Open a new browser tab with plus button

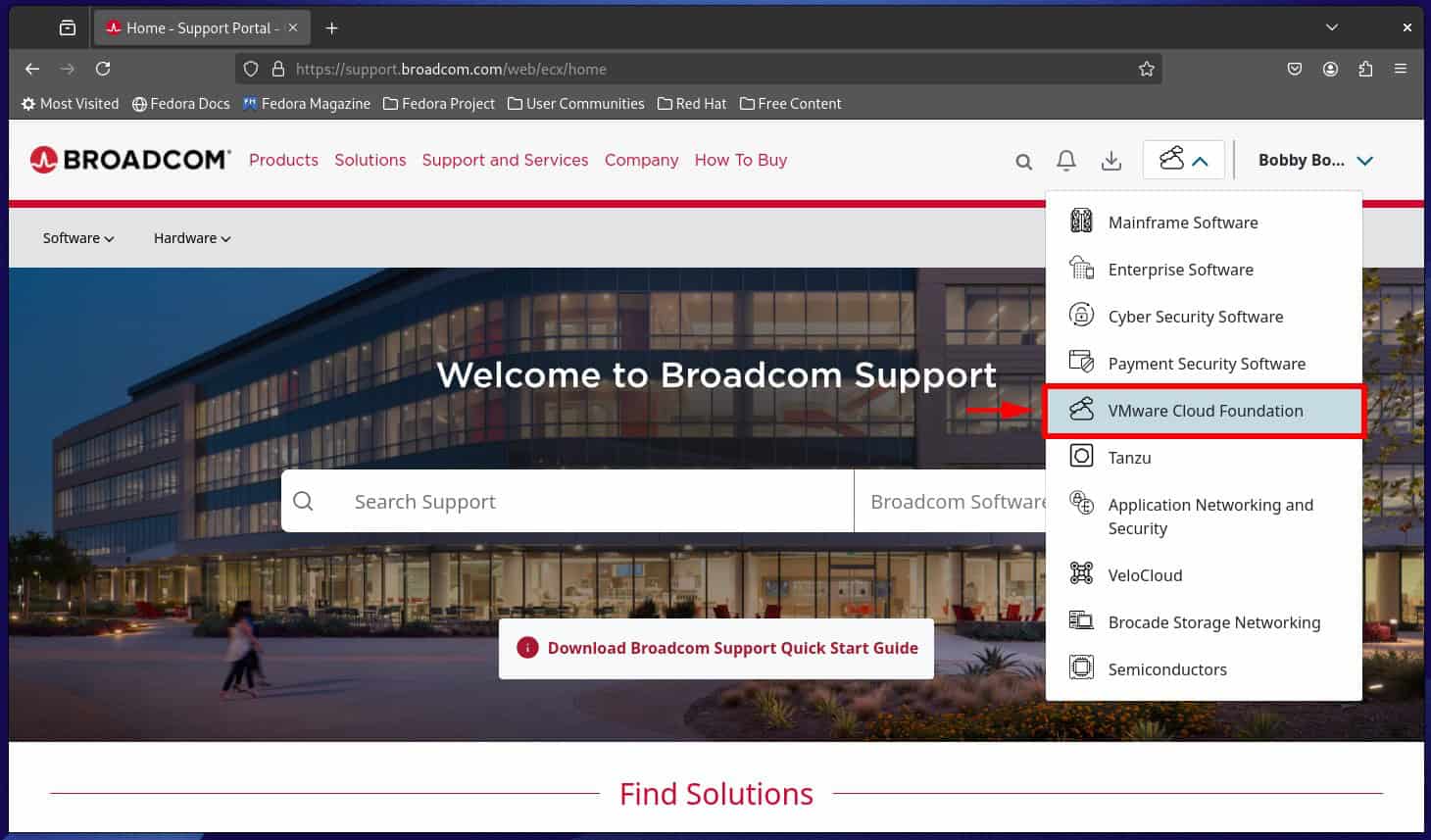331,27
